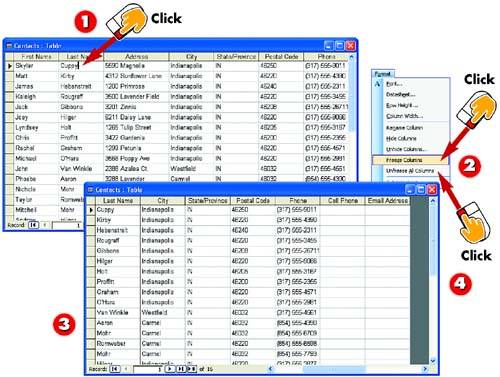Click front table vertical scrollbar down arrow
The image size is (500, 377).
[433, 361]
